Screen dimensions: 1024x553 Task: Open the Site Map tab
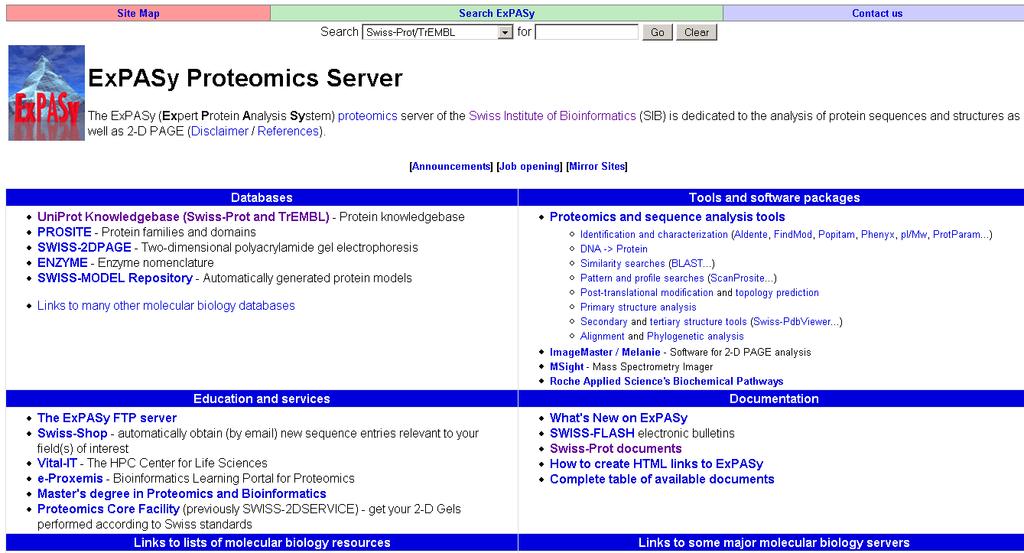138,13
